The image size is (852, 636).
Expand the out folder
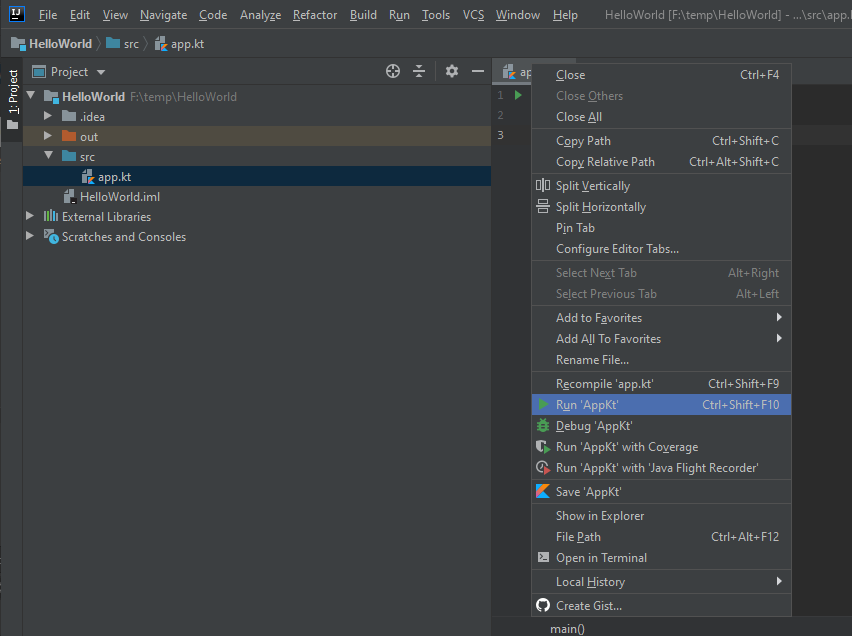48,136
